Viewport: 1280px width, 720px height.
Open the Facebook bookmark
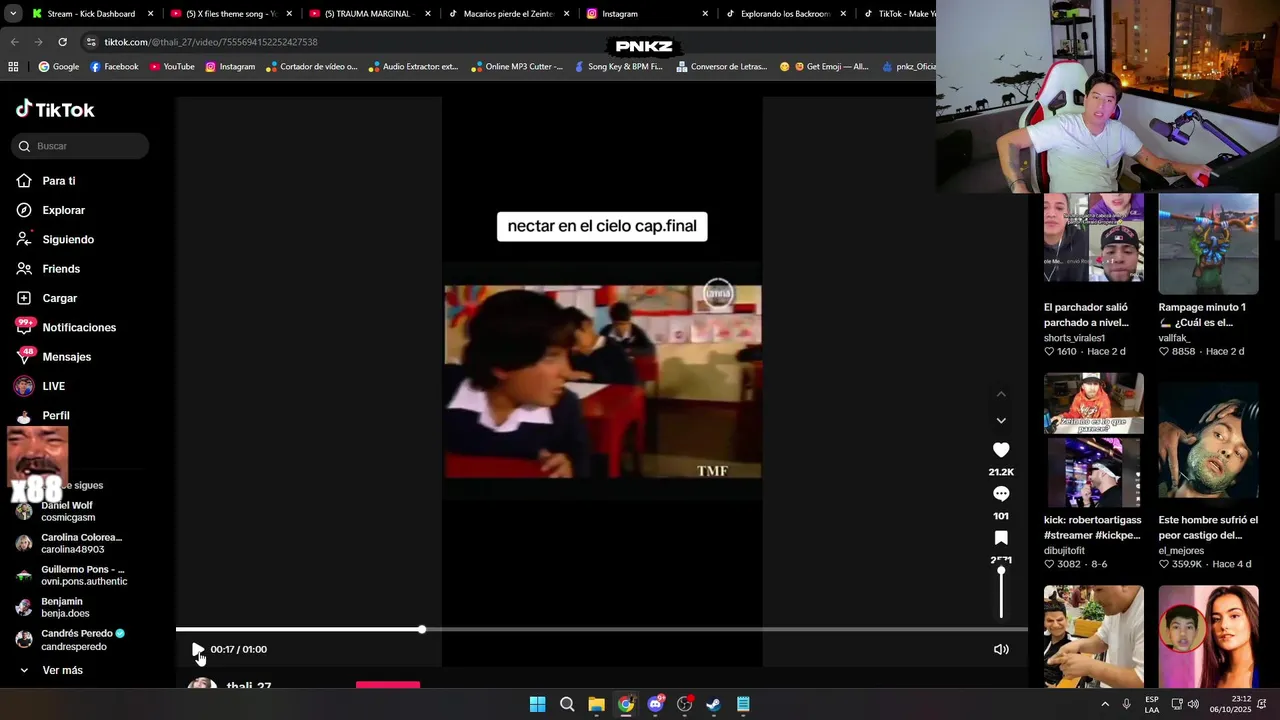tap(114, 67)
